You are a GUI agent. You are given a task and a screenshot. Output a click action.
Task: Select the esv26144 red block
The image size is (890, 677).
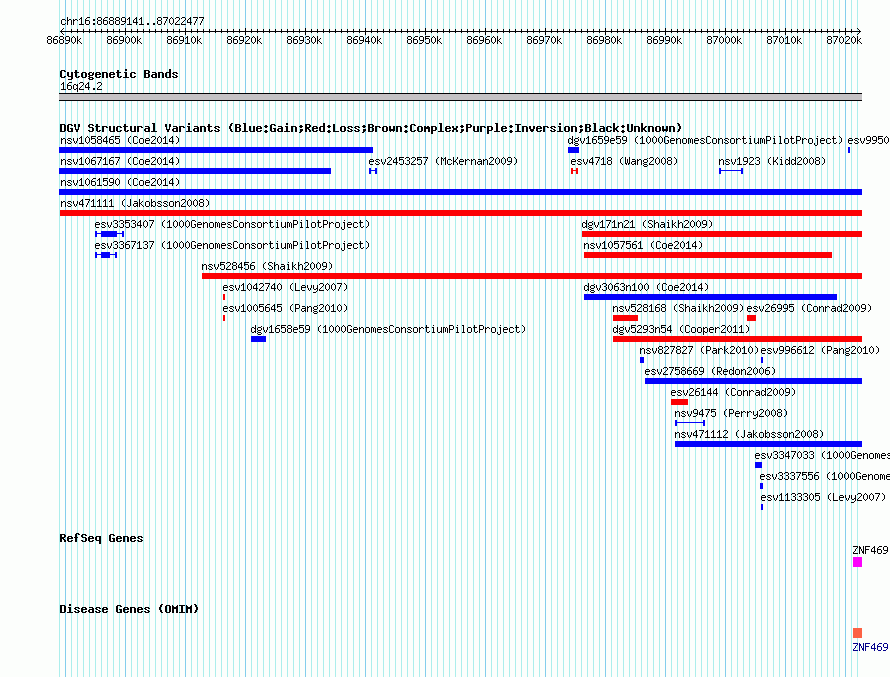[x=679, y=402]
